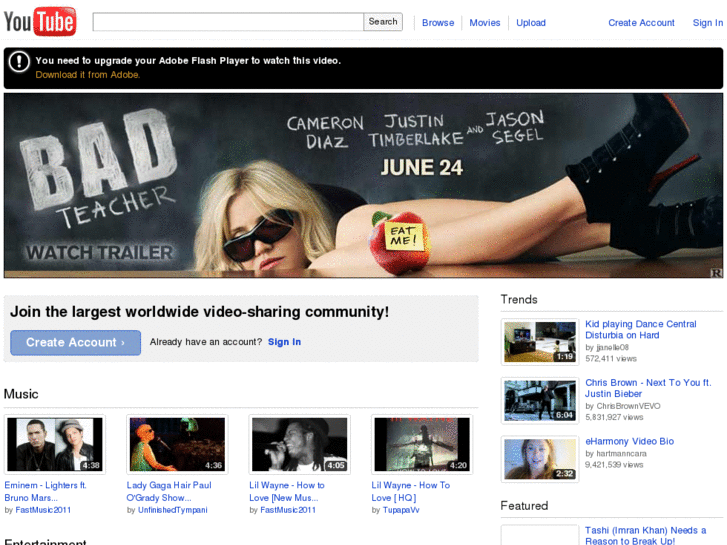The image size is (727, 545).
Task: Click 'eHarmony Video Bio' title link
Action: click(629, 442)
